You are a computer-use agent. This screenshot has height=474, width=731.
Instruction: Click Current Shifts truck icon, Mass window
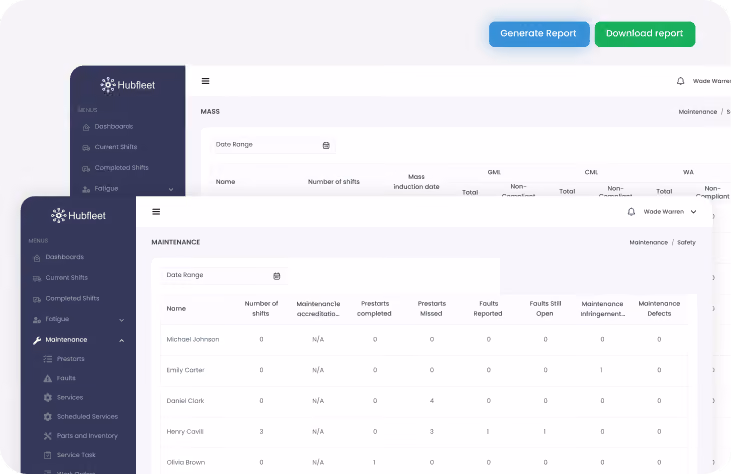86,148
